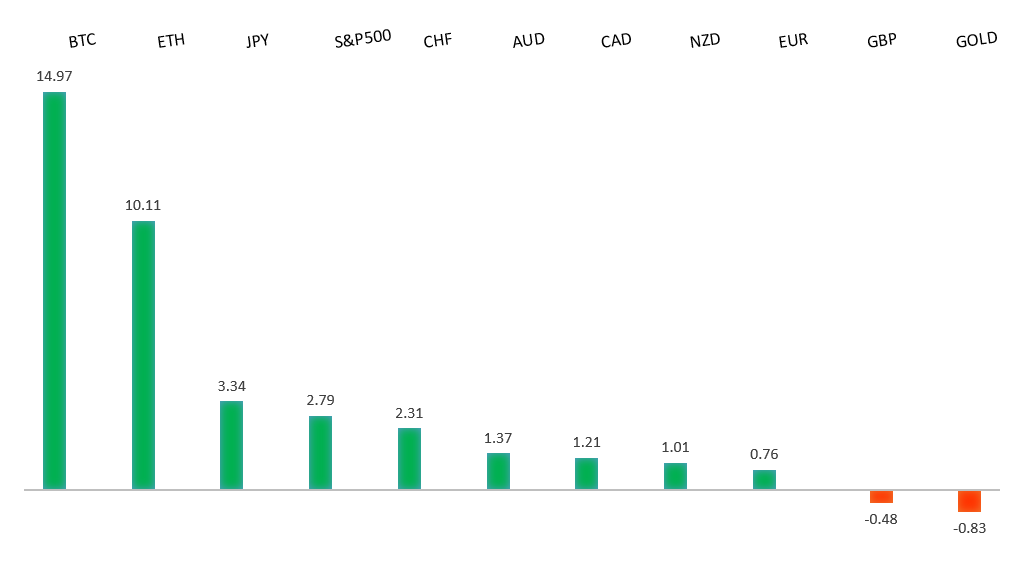Click the -0.48 value label
Image resolution: width=1020 pixels, height=570 pixels.
pyautogui.click(x=881, y=518)
